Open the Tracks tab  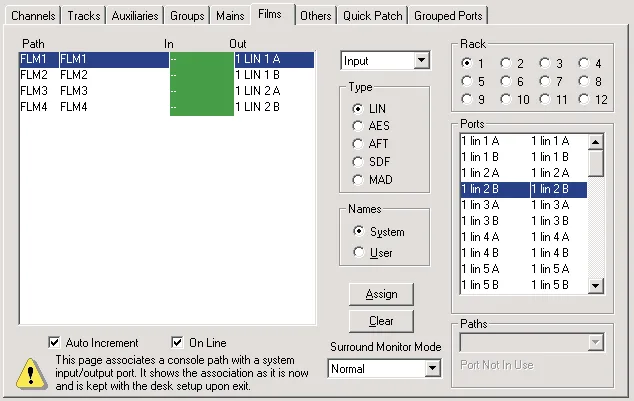[x=83, y=16]
